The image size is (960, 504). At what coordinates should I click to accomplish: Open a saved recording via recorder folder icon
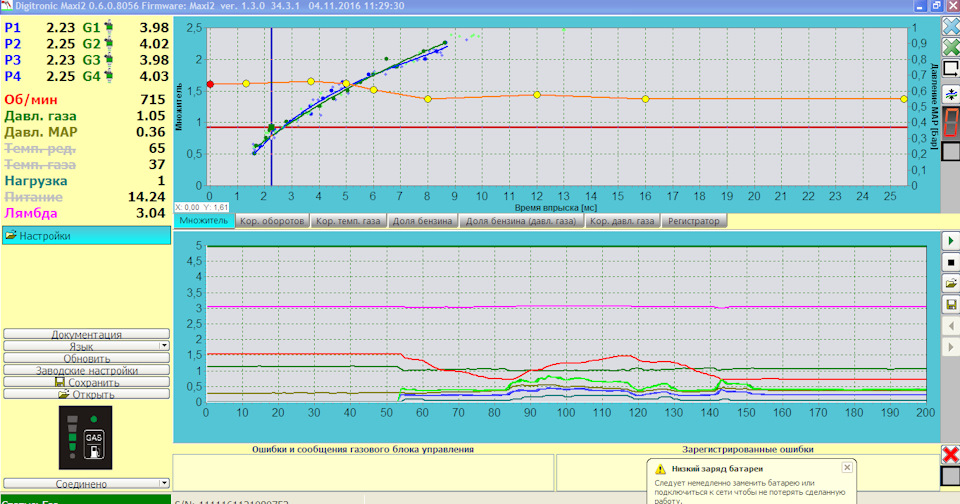(x=951, y=284)
